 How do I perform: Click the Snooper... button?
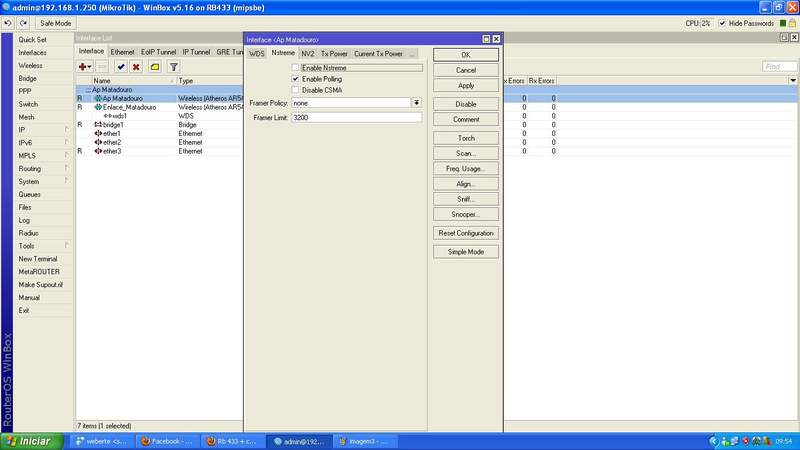[x=466, y=215]
